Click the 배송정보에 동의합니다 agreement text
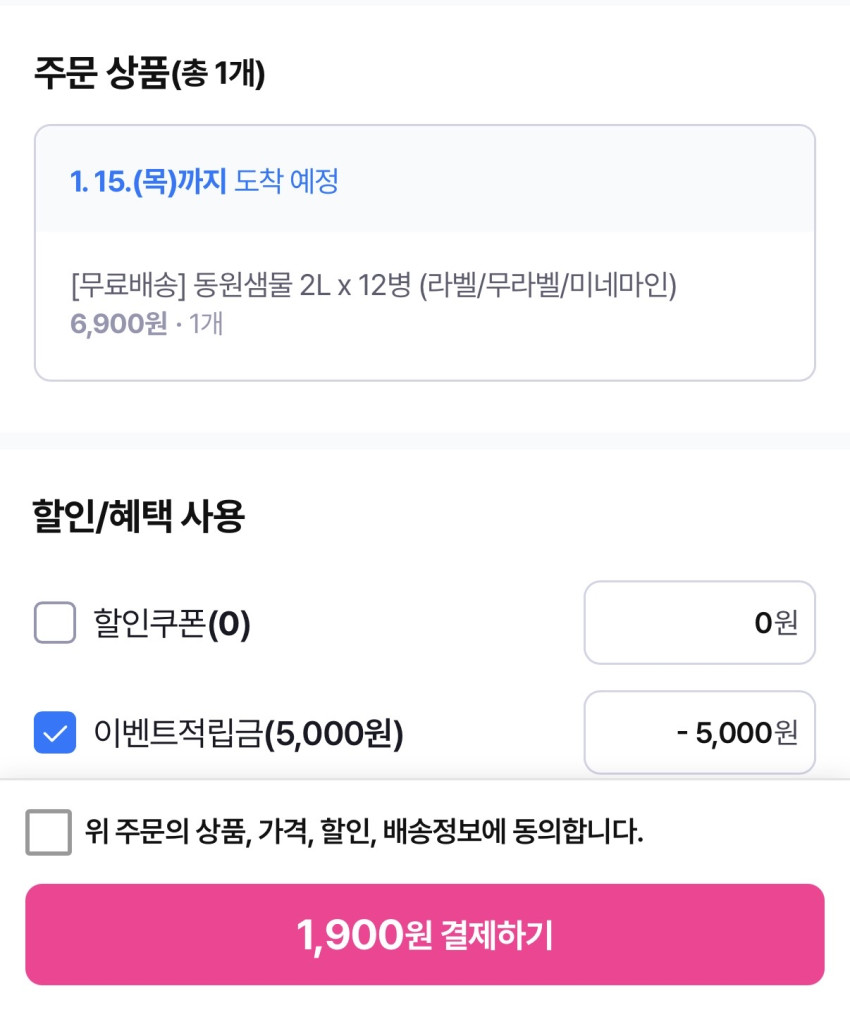850x1024 pixels. 364,832
